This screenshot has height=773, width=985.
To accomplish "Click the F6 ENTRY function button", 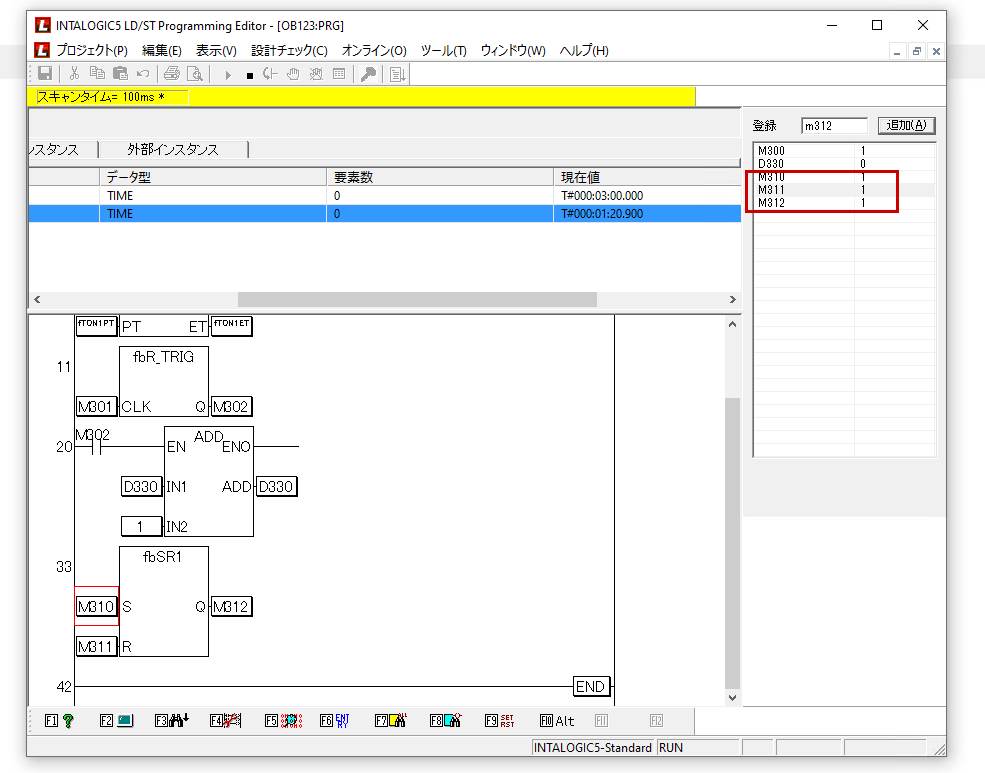I will click(334, 720).
